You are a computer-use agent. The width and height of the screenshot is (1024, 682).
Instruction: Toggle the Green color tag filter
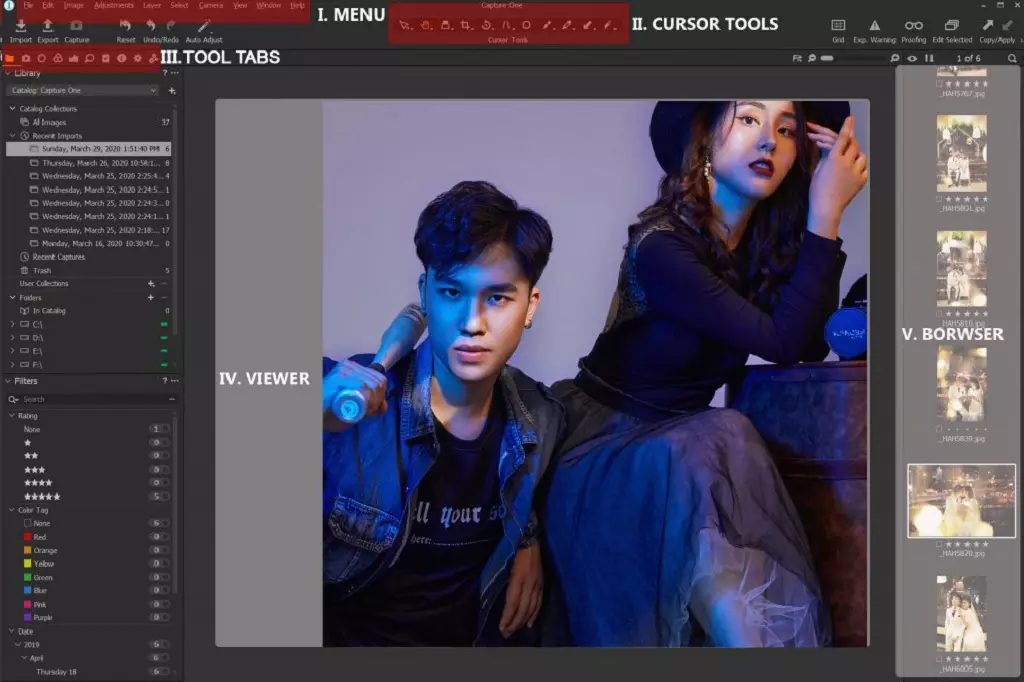(159, 577)
